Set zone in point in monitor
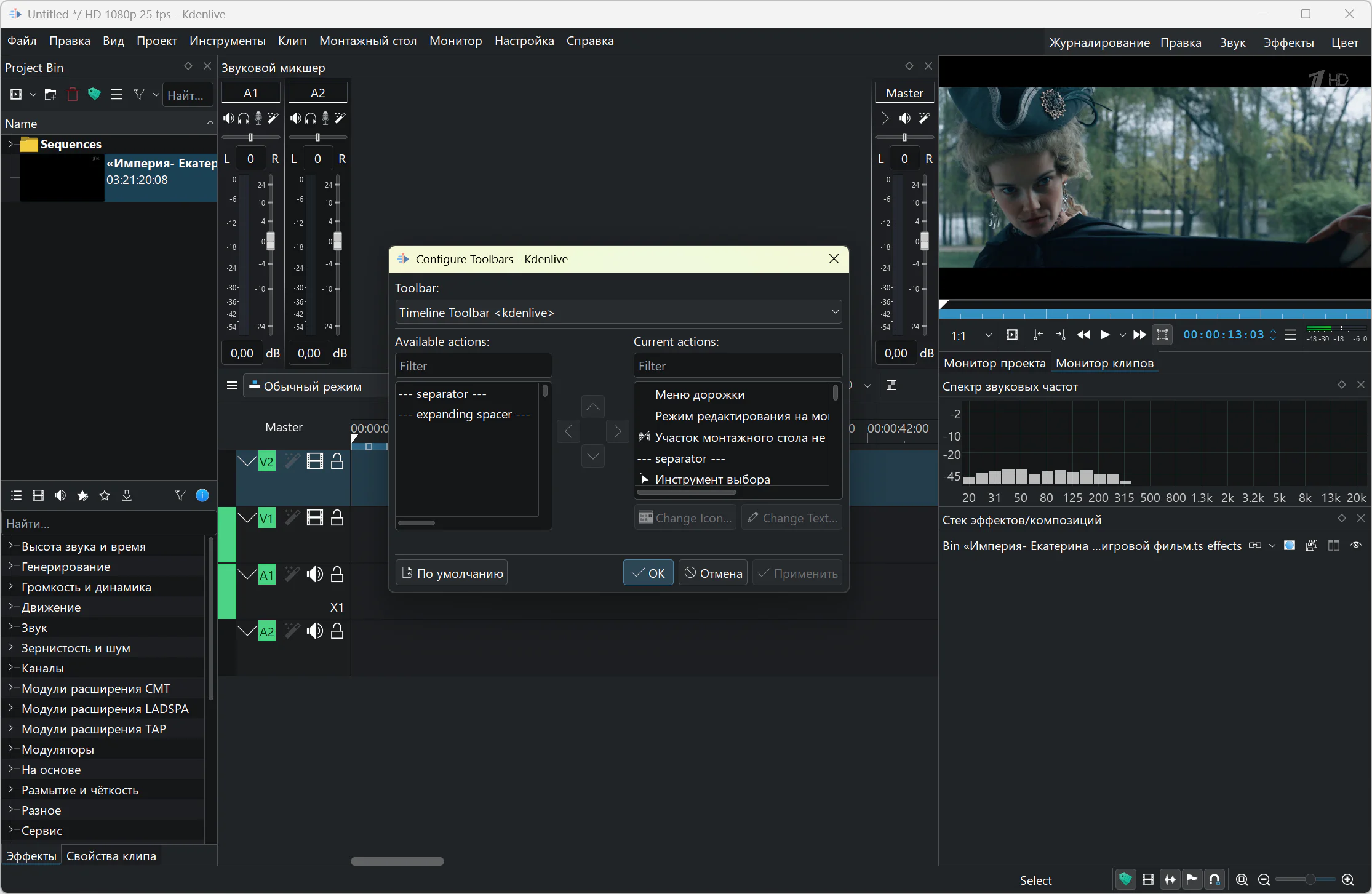The height and width of the screenshot is (894, 1372). point(1039,335)
